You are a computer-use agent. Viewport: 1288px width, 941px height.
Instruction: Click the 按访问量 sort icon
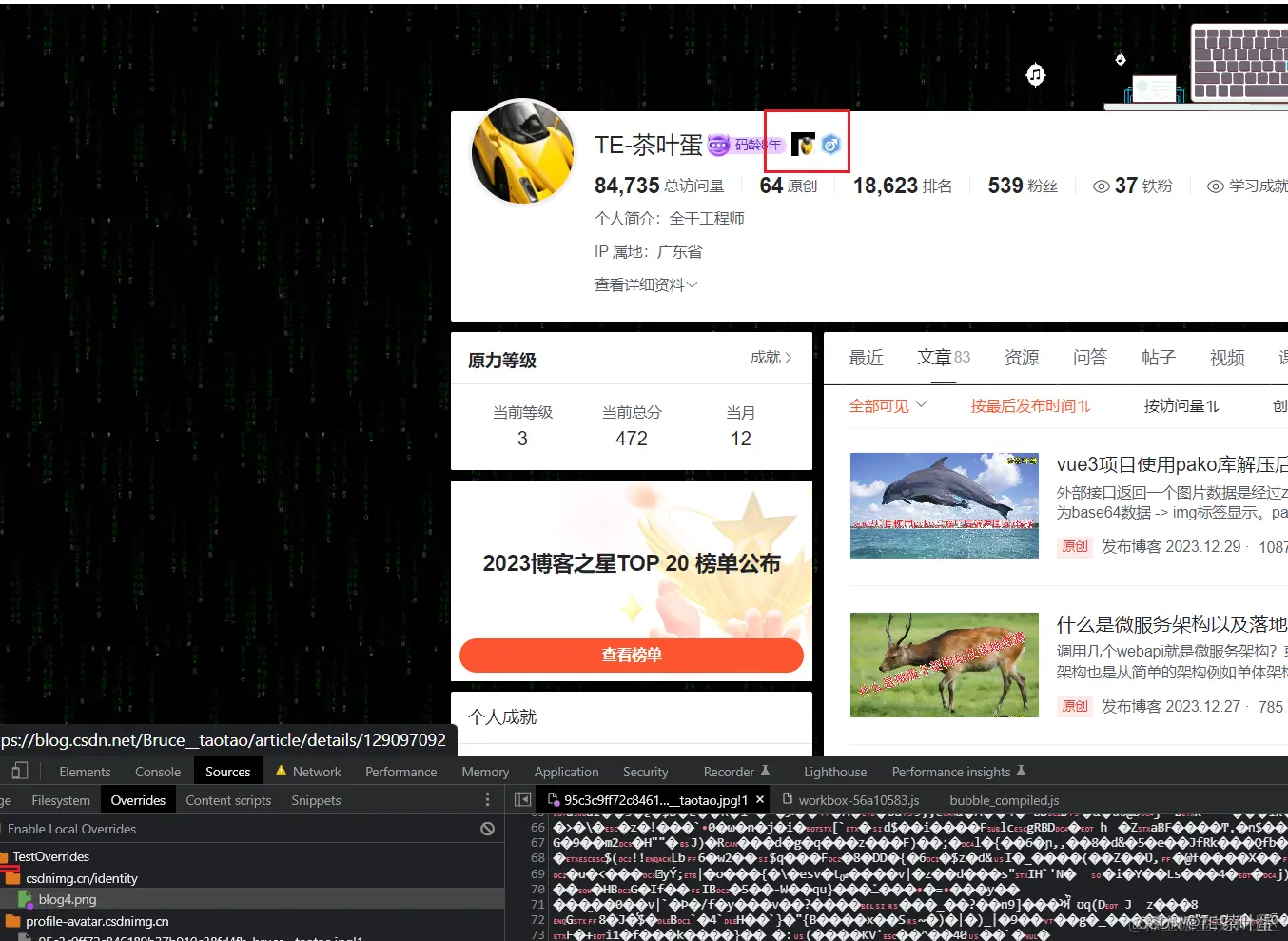pos(1213,406)
